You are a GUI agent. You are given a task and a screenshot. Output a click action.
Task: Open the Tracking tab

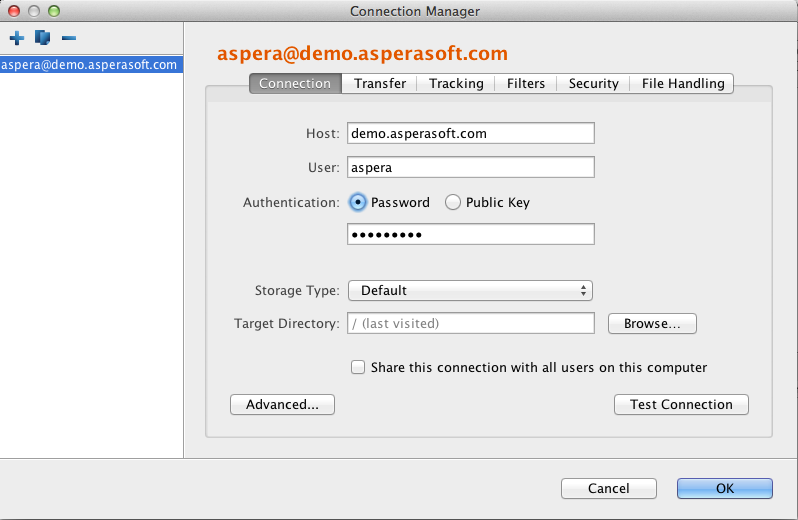tap(456, 83)
